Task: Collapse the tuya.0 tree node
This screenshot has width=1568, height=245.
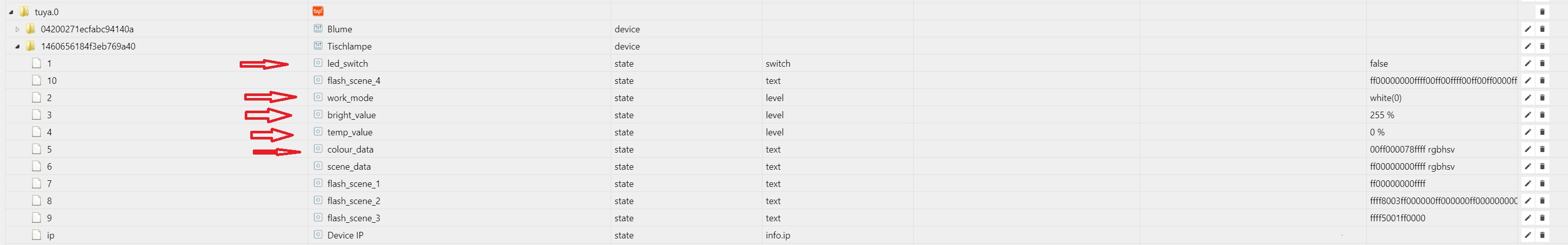Action: pos(11,12)
